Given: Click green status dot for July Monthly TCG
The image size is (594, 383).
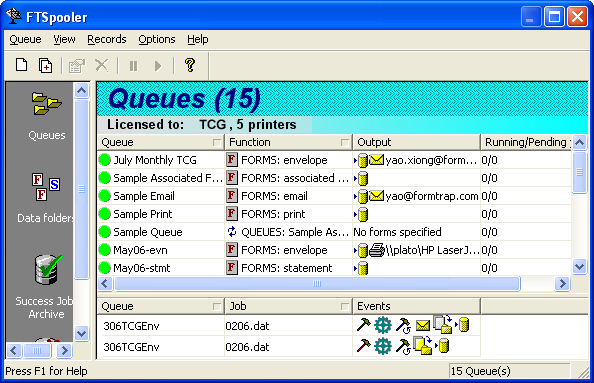Looking at the screenshot, I should tap(105, 160).
